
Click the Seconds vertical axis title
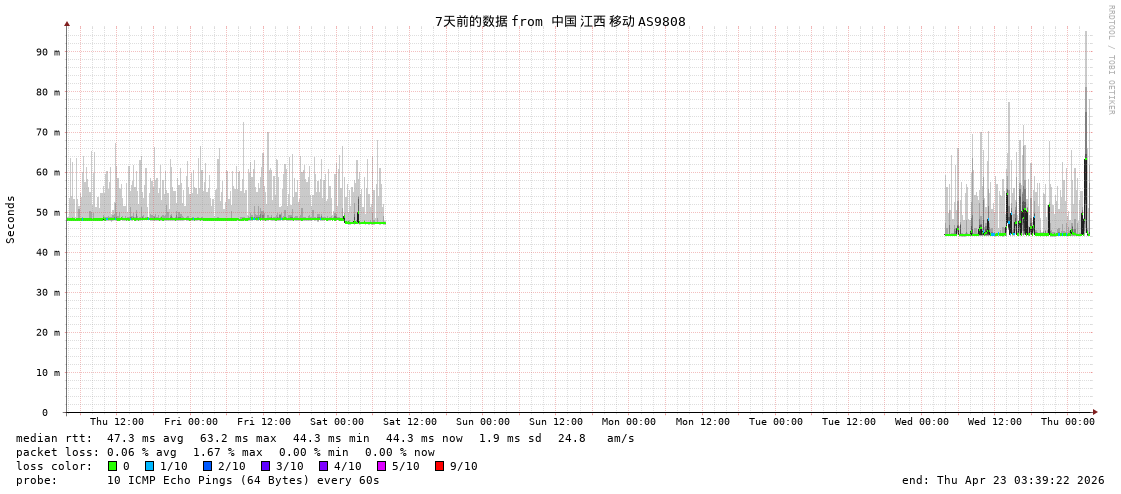11,219
